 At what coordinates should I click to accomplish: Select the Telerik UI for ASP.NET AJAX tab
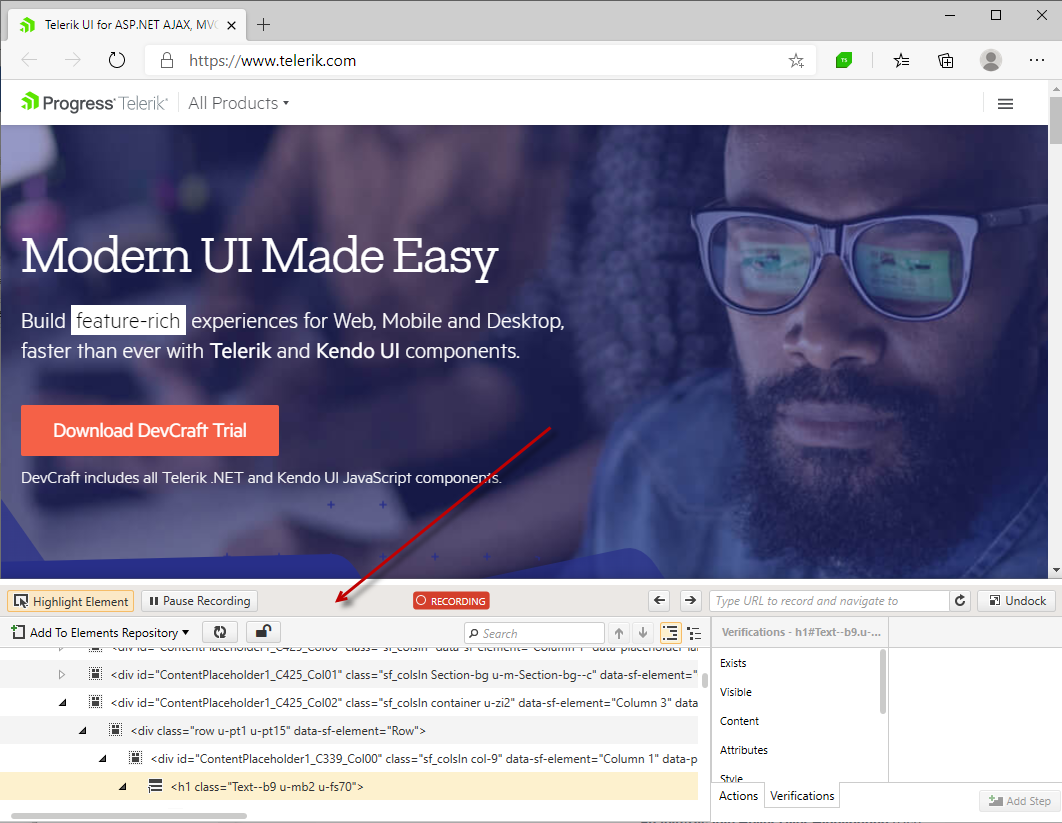pyautogui.click(x=127, y=25)
